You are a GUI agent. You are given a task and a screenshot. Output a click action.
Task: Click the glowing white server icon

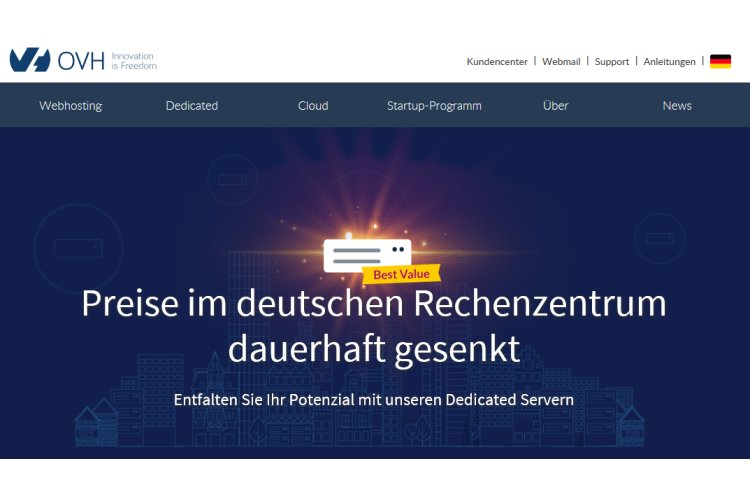point(367,254)
